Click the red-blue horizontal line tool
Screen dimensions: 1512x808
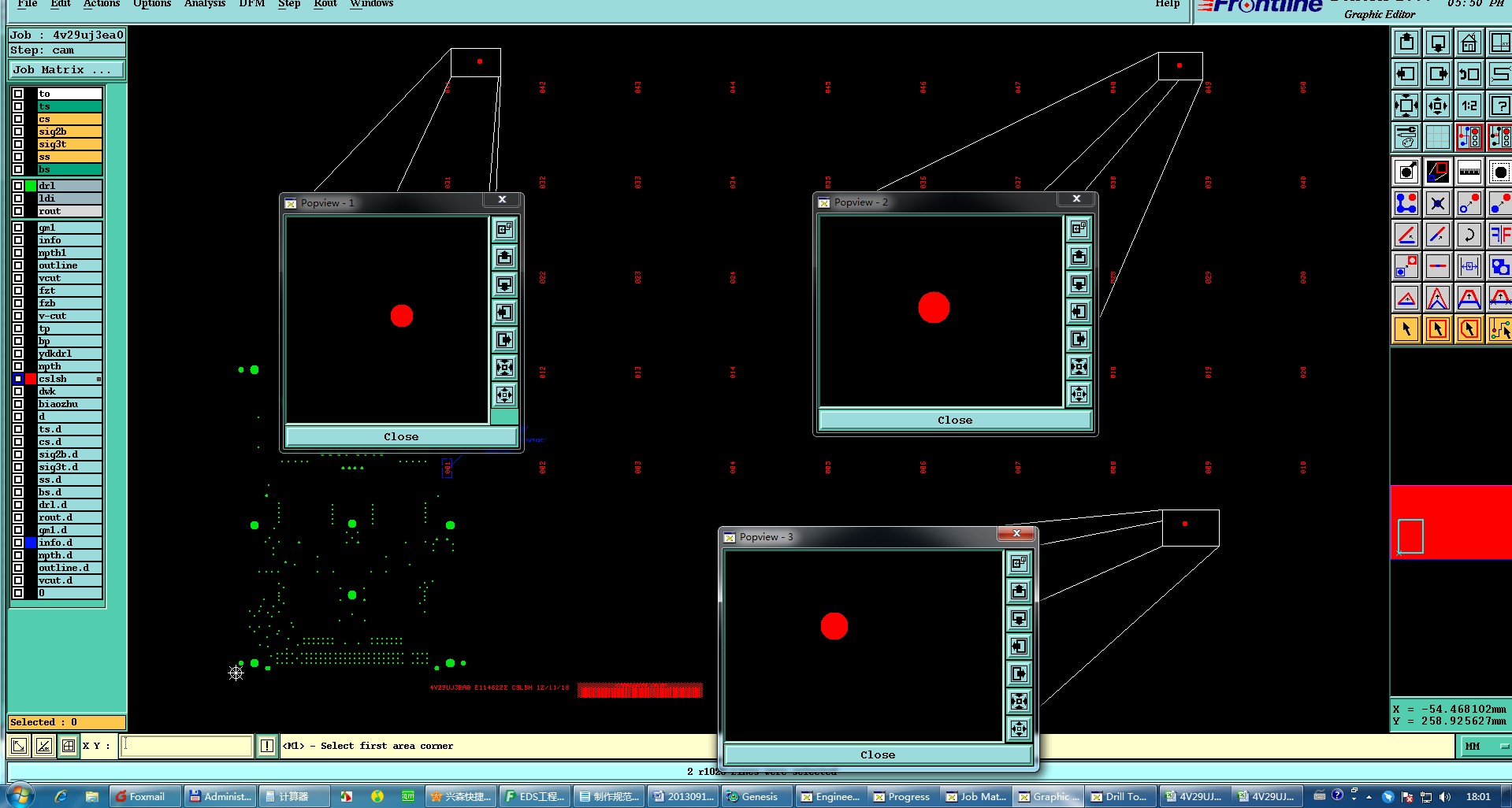coord(1438,266)
